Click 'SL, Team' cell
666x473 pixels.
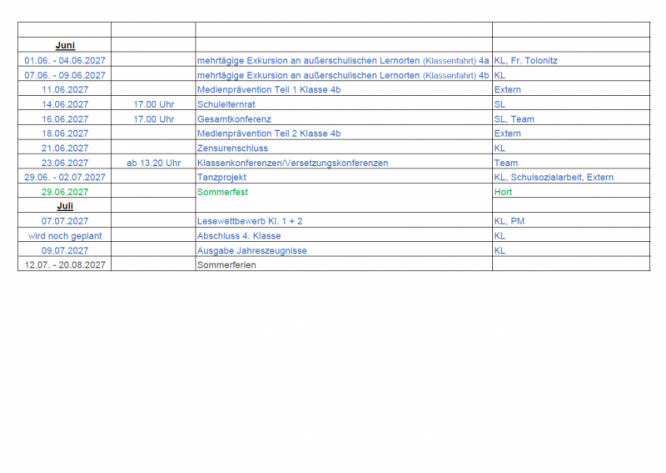point(514,119)
